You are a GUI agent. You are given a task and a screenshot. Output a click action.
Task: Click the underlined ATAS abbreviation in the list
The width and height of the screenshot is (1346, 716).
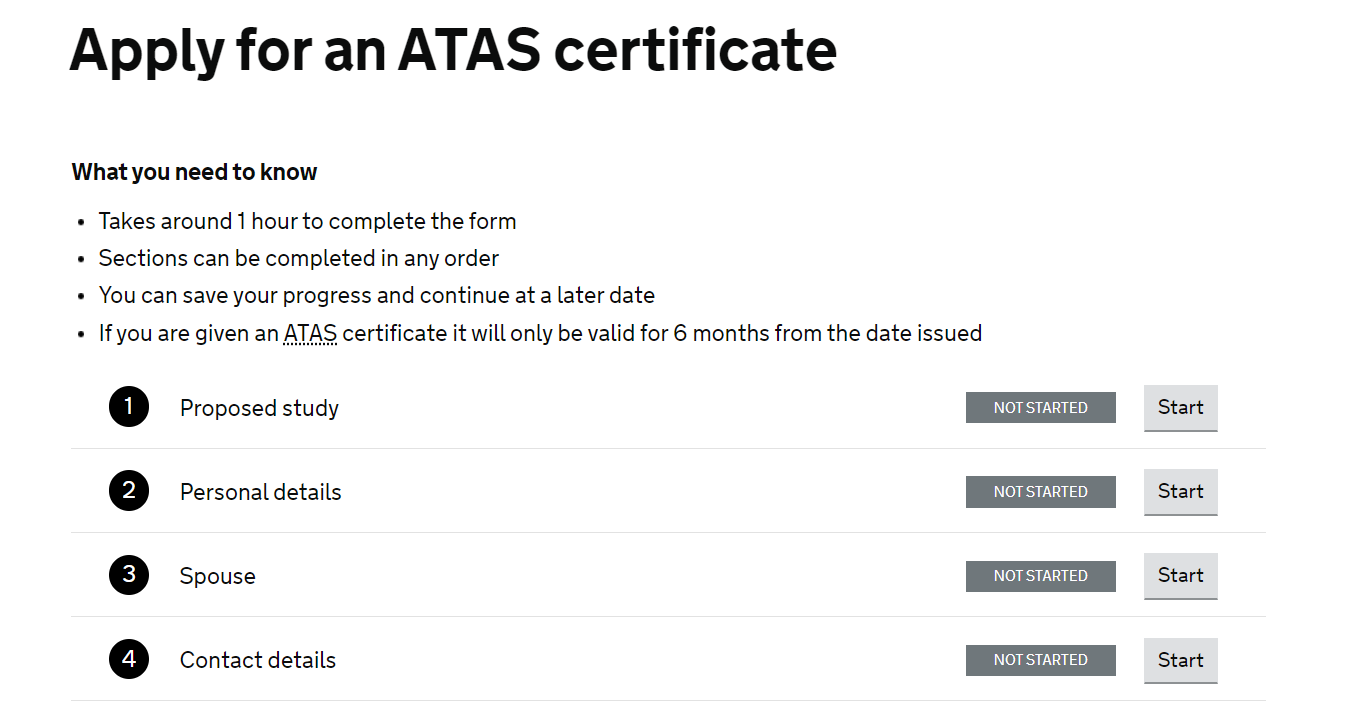(x=310, y=333)
